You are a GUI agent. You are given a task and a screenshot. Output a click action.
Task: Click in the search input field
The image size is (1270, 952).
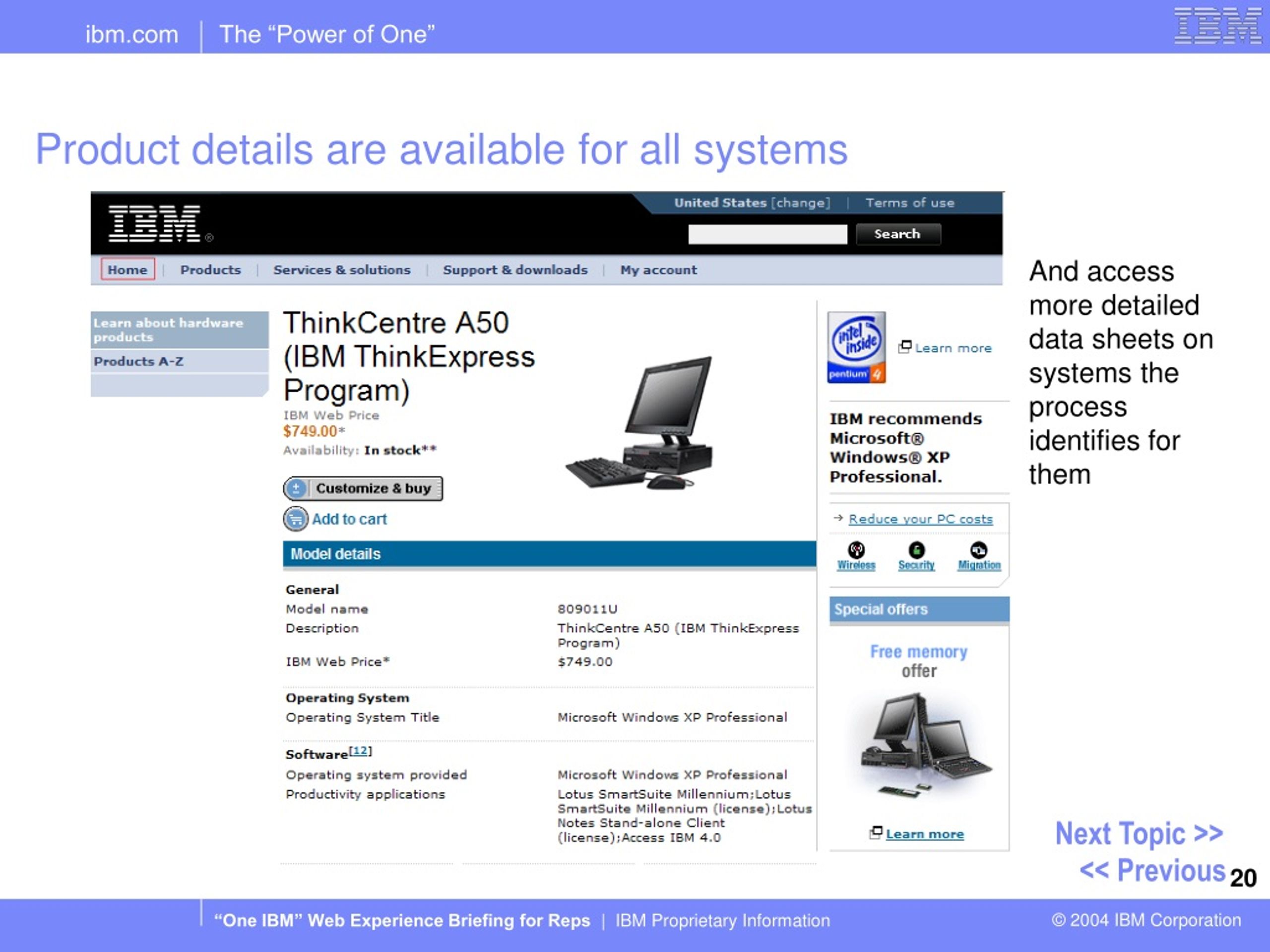(x=767, y=234)
